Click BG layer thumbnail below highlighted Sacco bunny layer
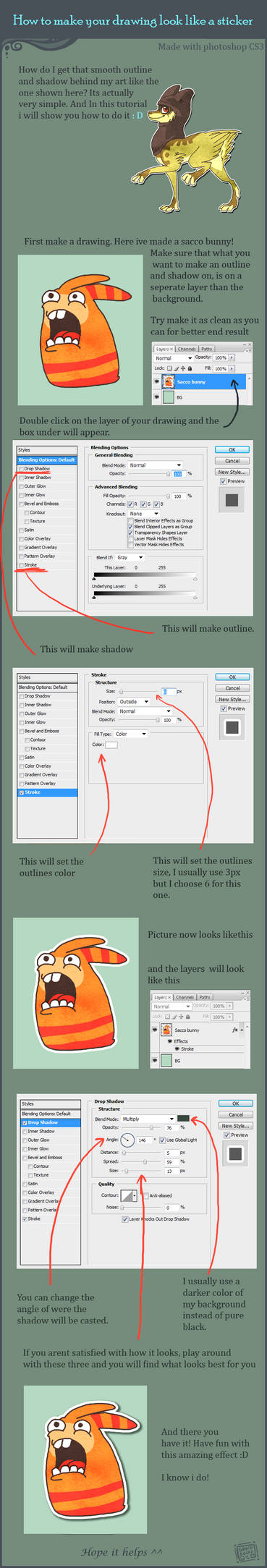The image size is (267, 1568). pos(169,397)
